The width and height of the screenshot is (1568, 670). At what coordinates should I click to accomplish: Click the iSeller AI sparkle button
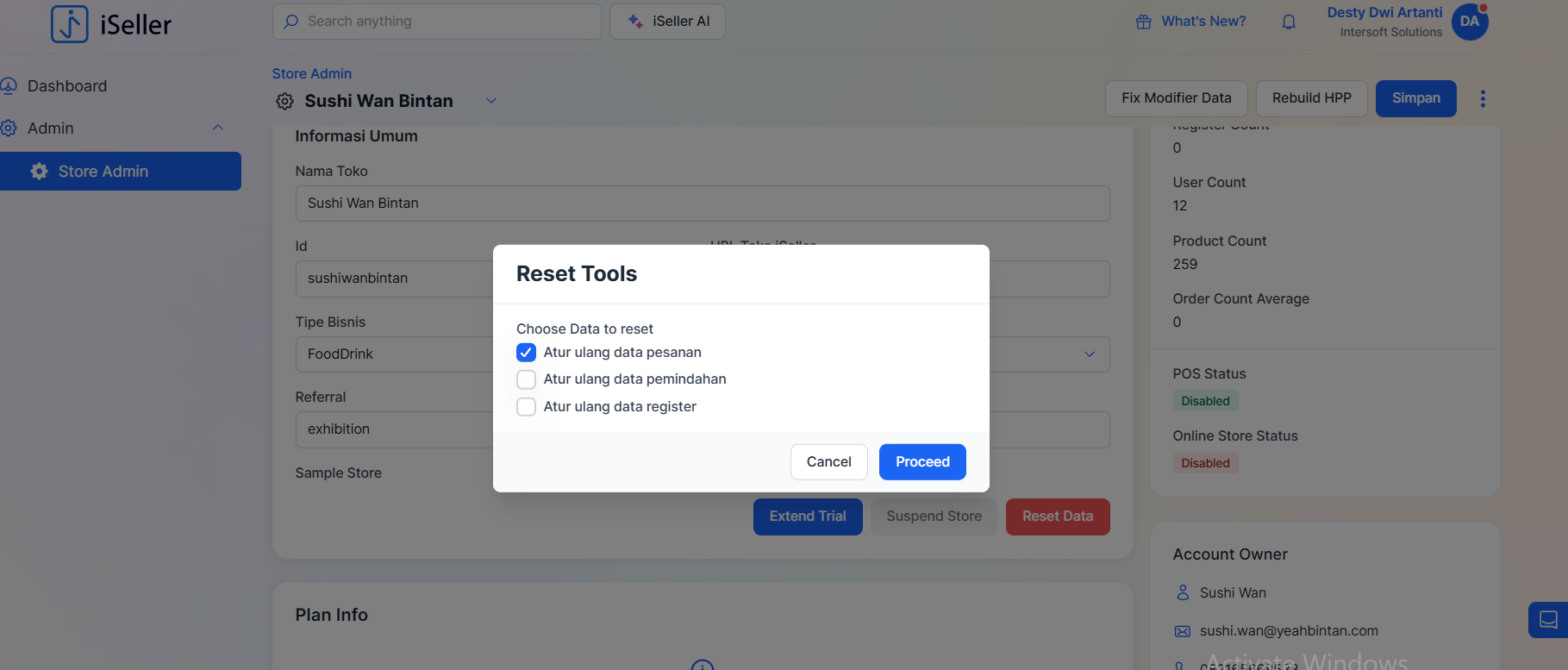tap(667, 22)
